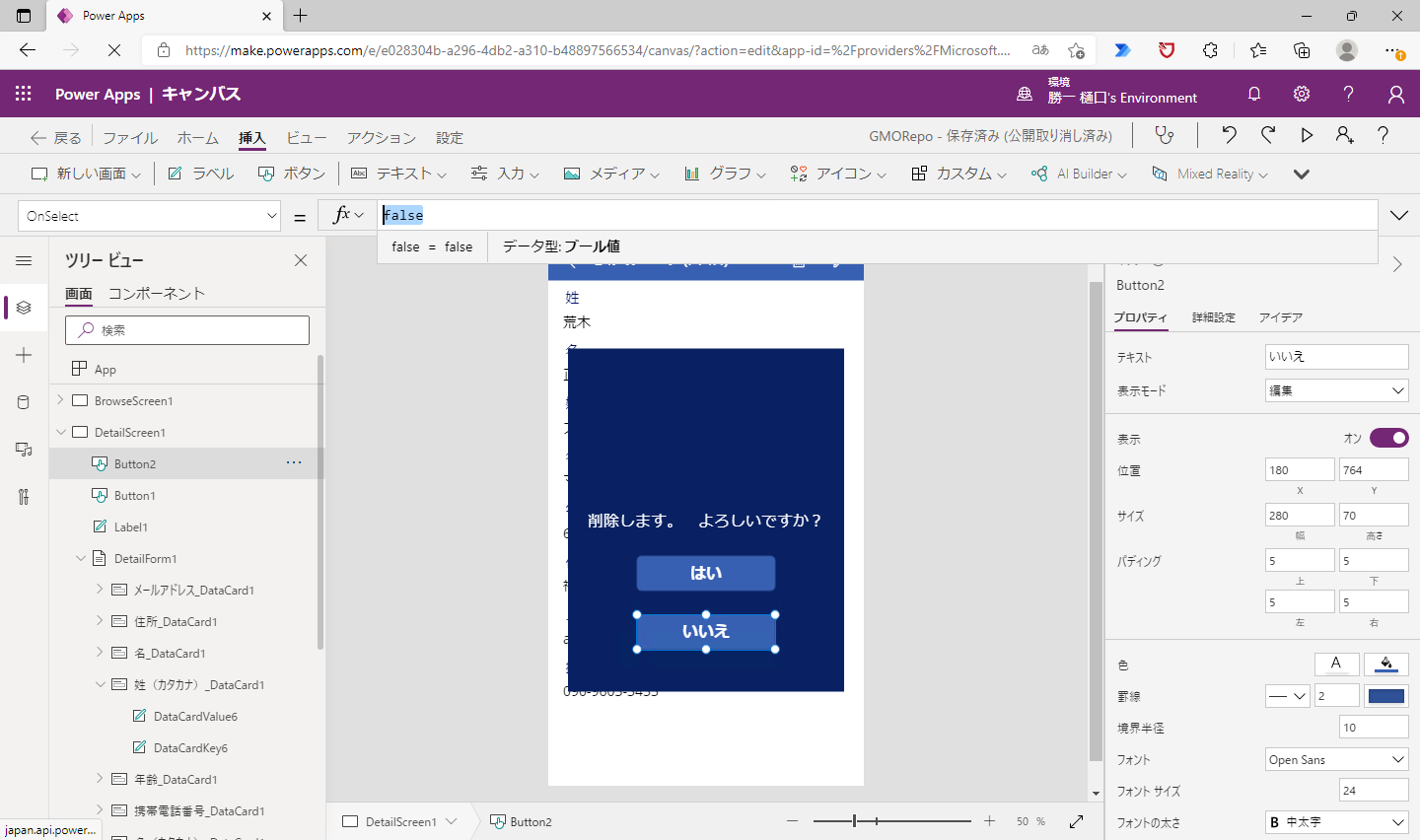This screenshot has height=840, width=1420.
Task: Click the はい button on canvas
Action: pyautogui.click(x=706, y=573)
